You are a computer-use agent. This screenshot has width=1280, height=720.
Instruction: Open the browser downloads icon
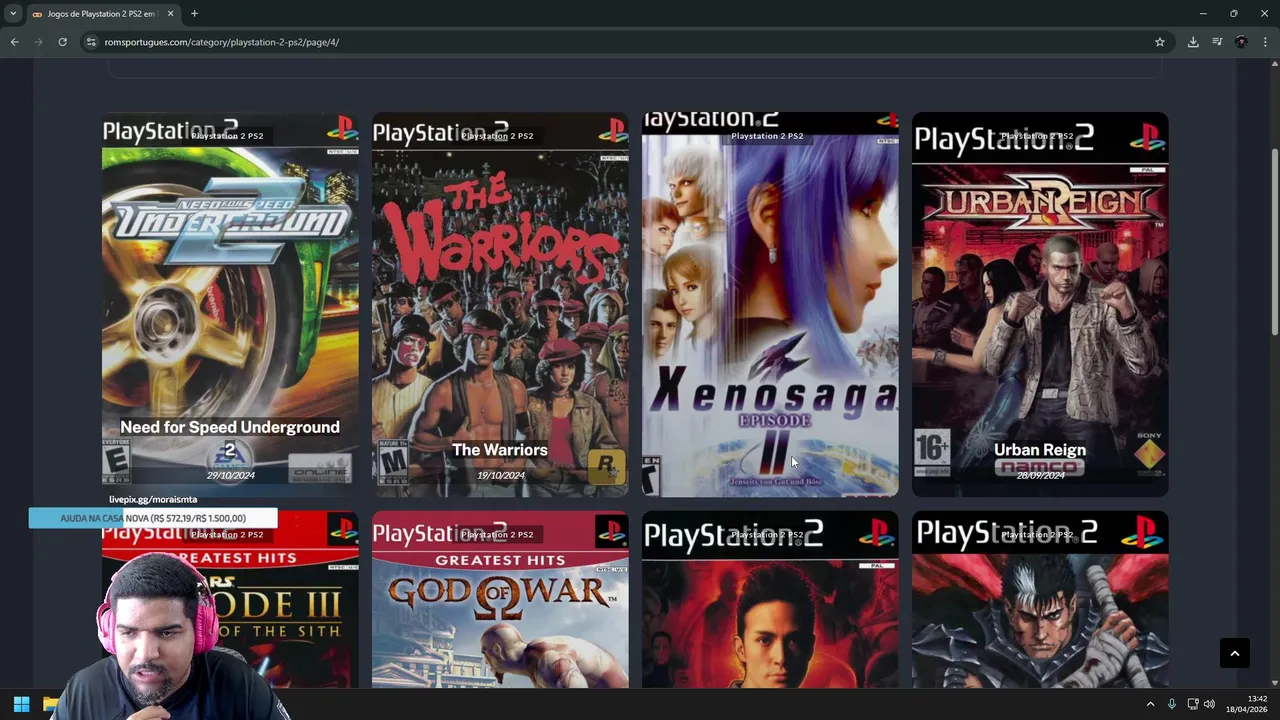point(1193,42)
